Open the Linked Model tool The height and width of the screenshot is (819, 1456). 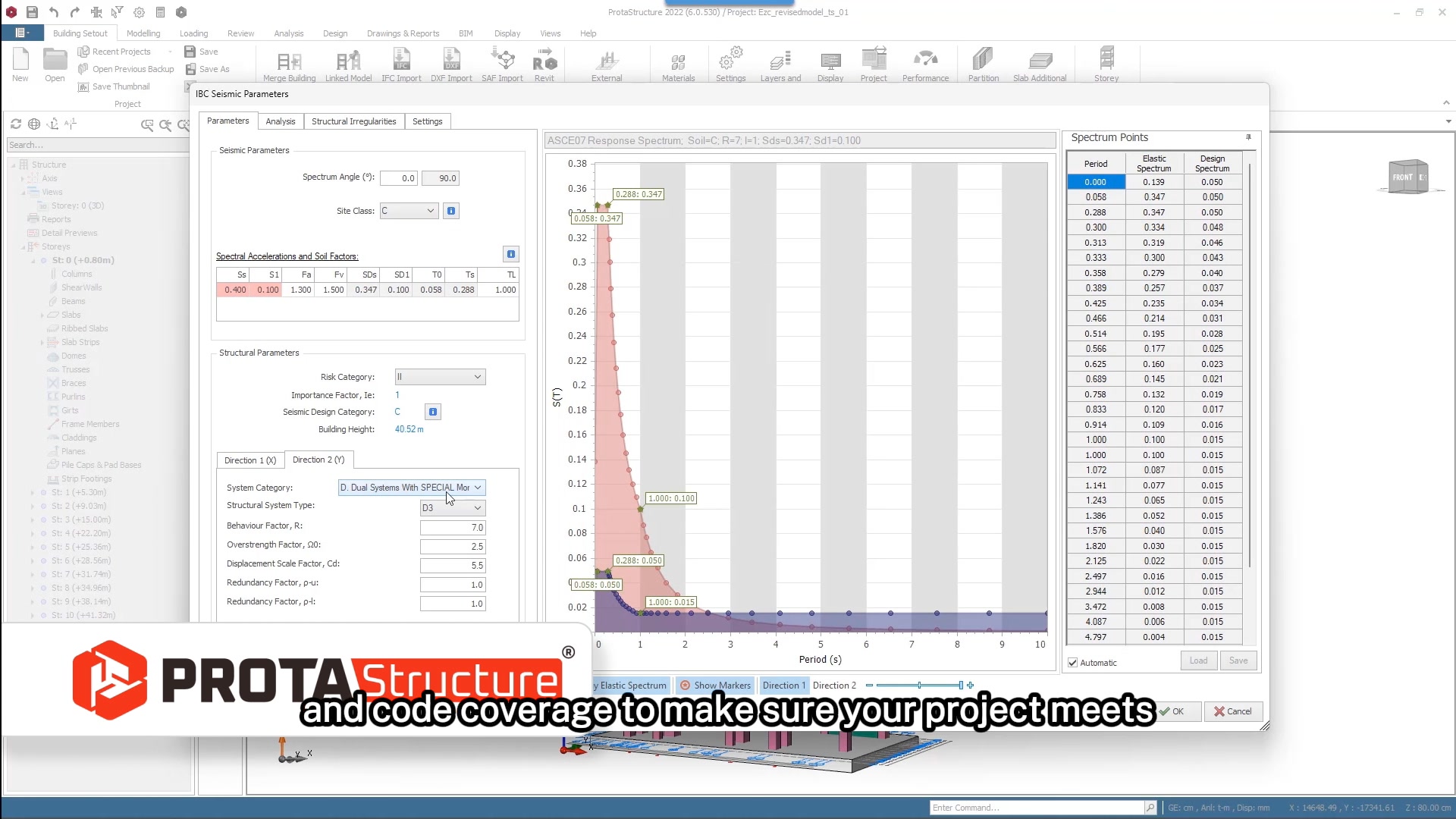[348, 64]
